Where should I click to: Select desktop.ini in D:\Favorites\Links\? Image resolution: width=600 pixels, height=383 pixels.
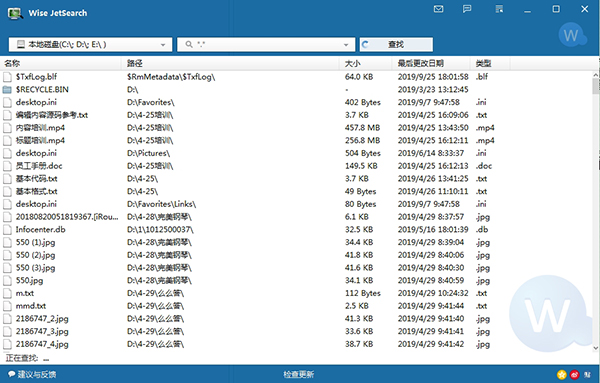pyautogui.click(x=296, y=204)
